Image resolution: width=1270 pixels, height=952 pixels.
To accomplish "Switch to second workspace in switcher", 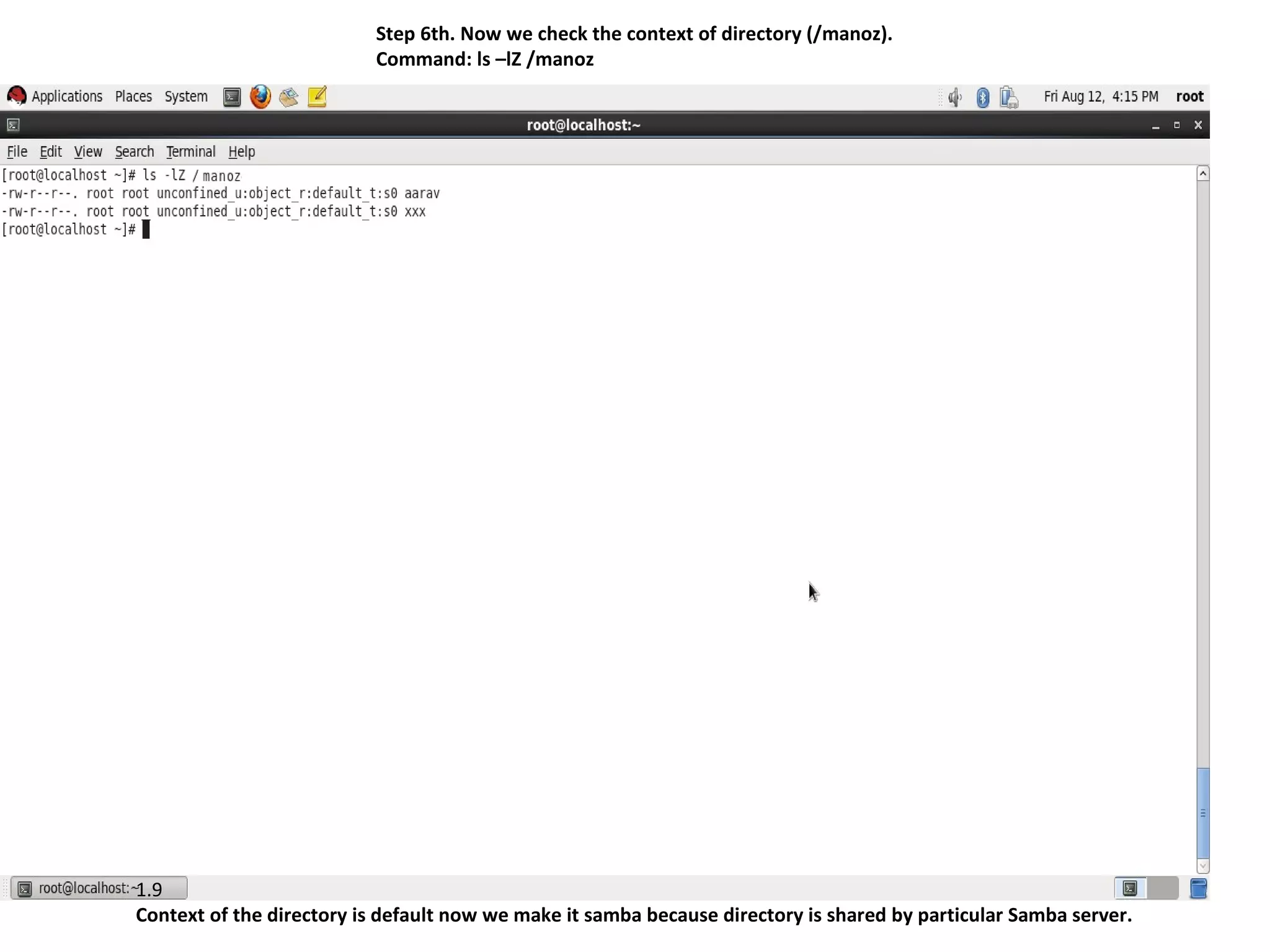I will pyautogui.click(x=1163, y=888).
